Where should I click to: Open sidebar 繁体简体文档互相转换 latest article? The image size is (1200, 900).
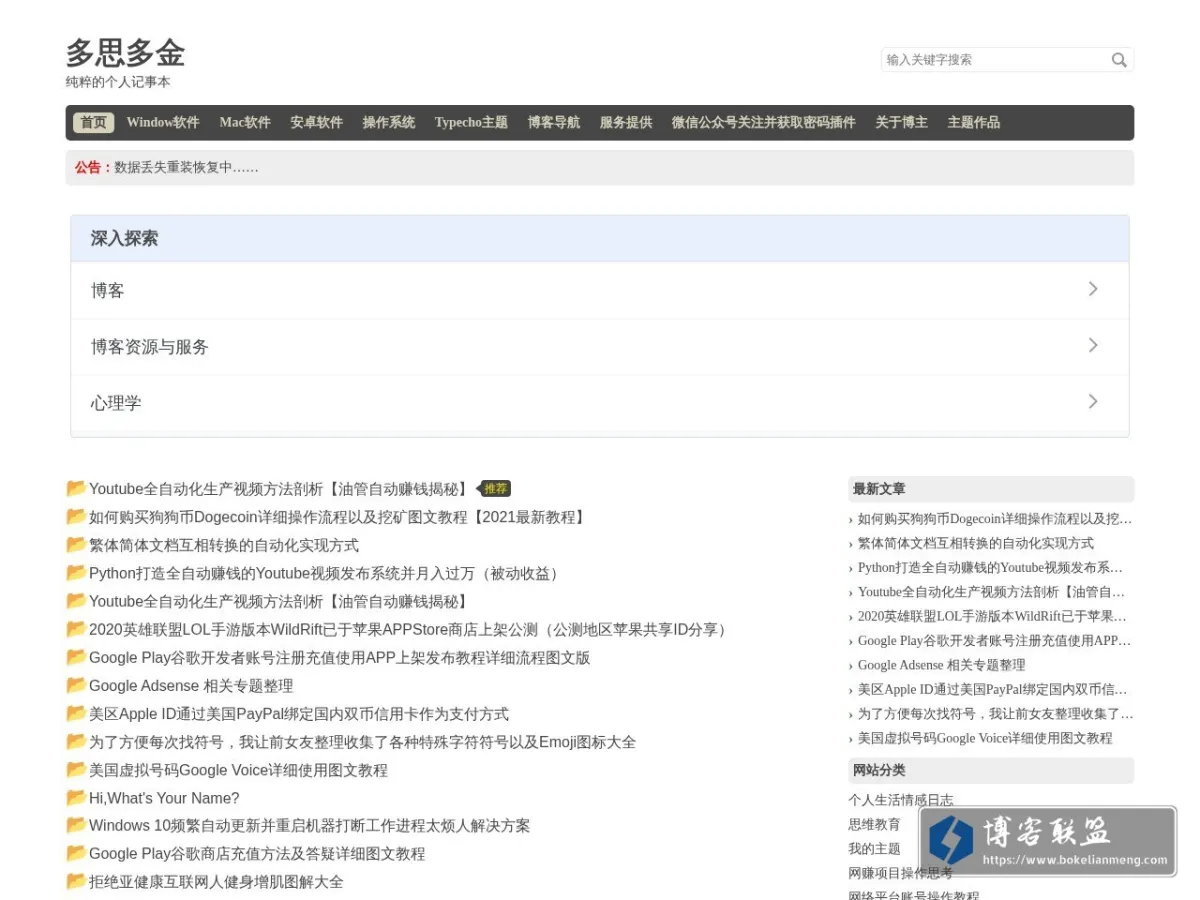tap(976, 543)
